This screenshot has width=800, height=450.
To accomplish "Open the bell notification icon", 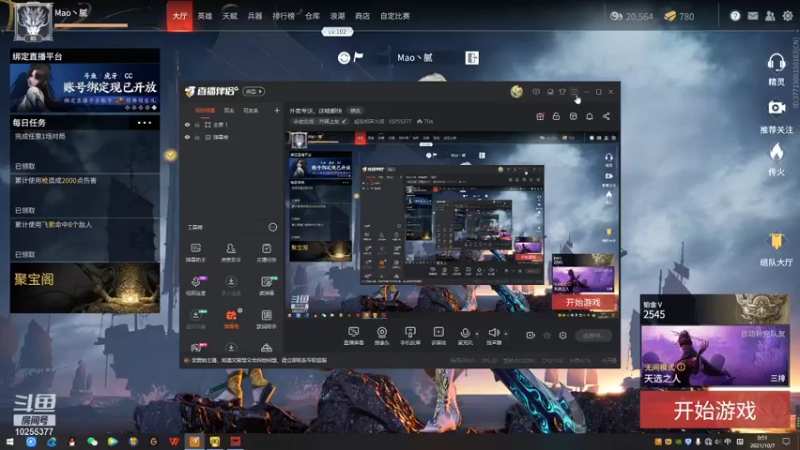I will [x=589, y=116].
